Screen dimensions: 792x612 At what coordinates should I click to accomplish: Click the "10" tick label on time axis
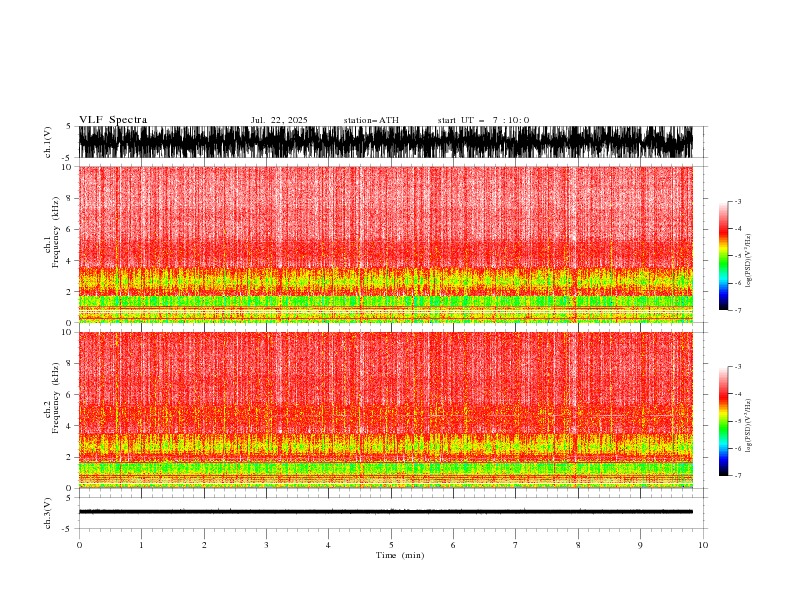point(703,545)
